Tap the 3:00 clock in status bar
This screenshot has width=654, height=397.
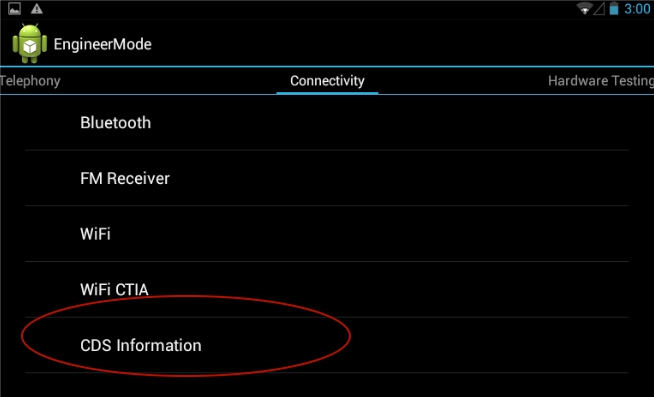[637, 9]
